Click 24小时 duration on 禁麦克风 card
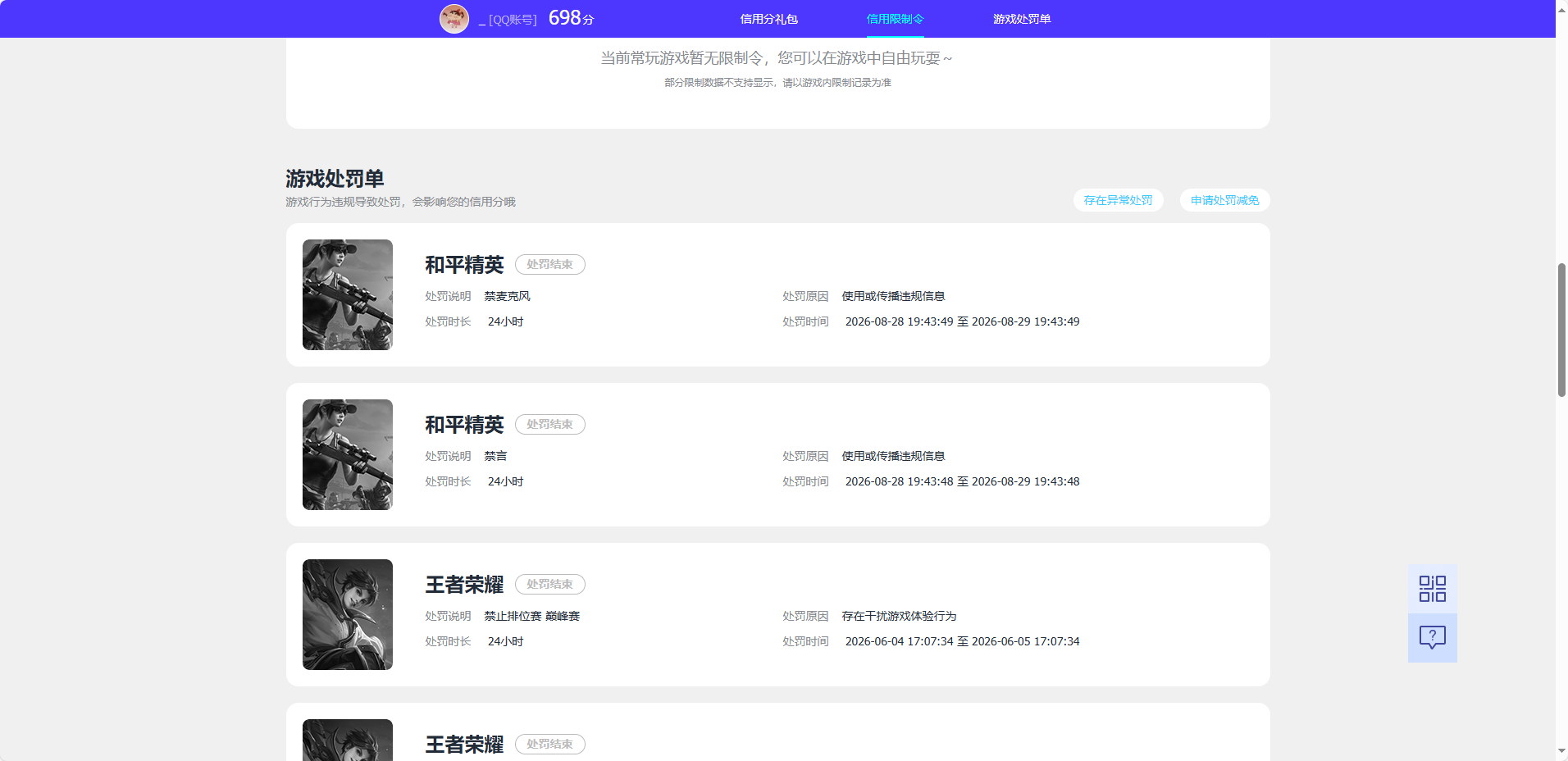The width and height of the screenshot is (1568, 761). 505,321
